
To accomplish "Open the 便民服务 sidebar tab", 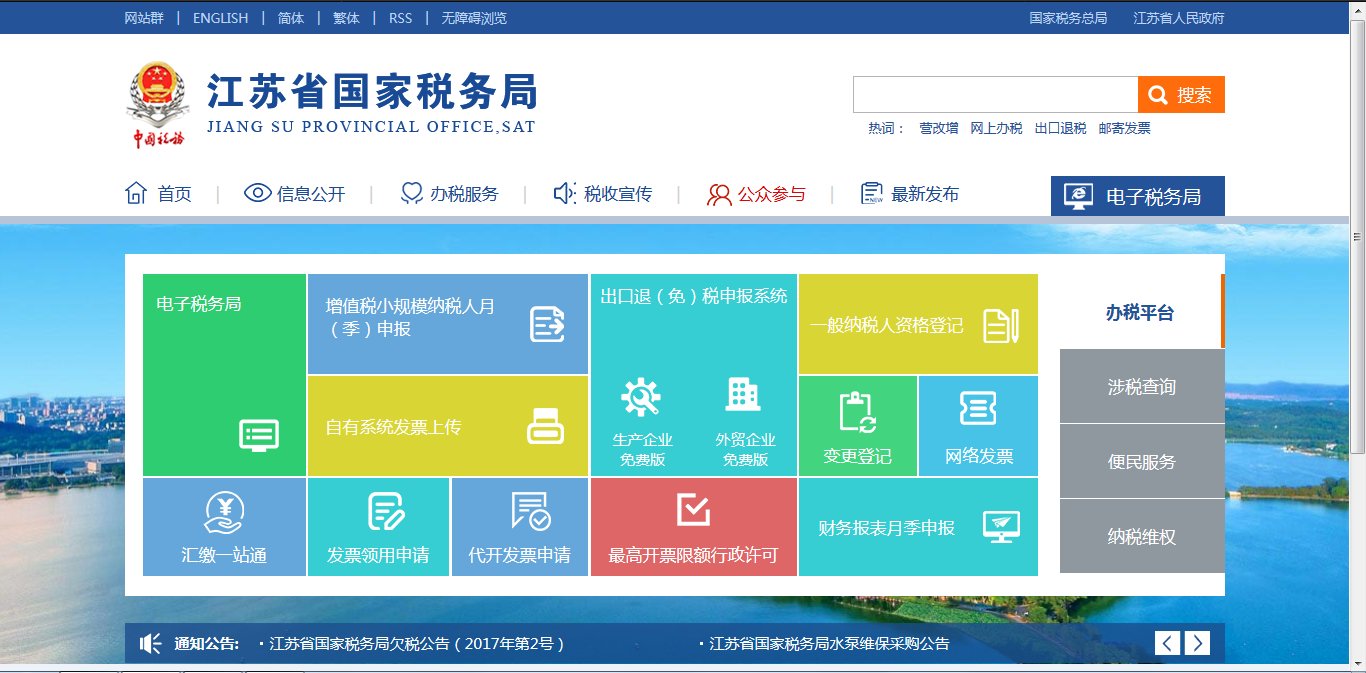I will [1142, 461].
